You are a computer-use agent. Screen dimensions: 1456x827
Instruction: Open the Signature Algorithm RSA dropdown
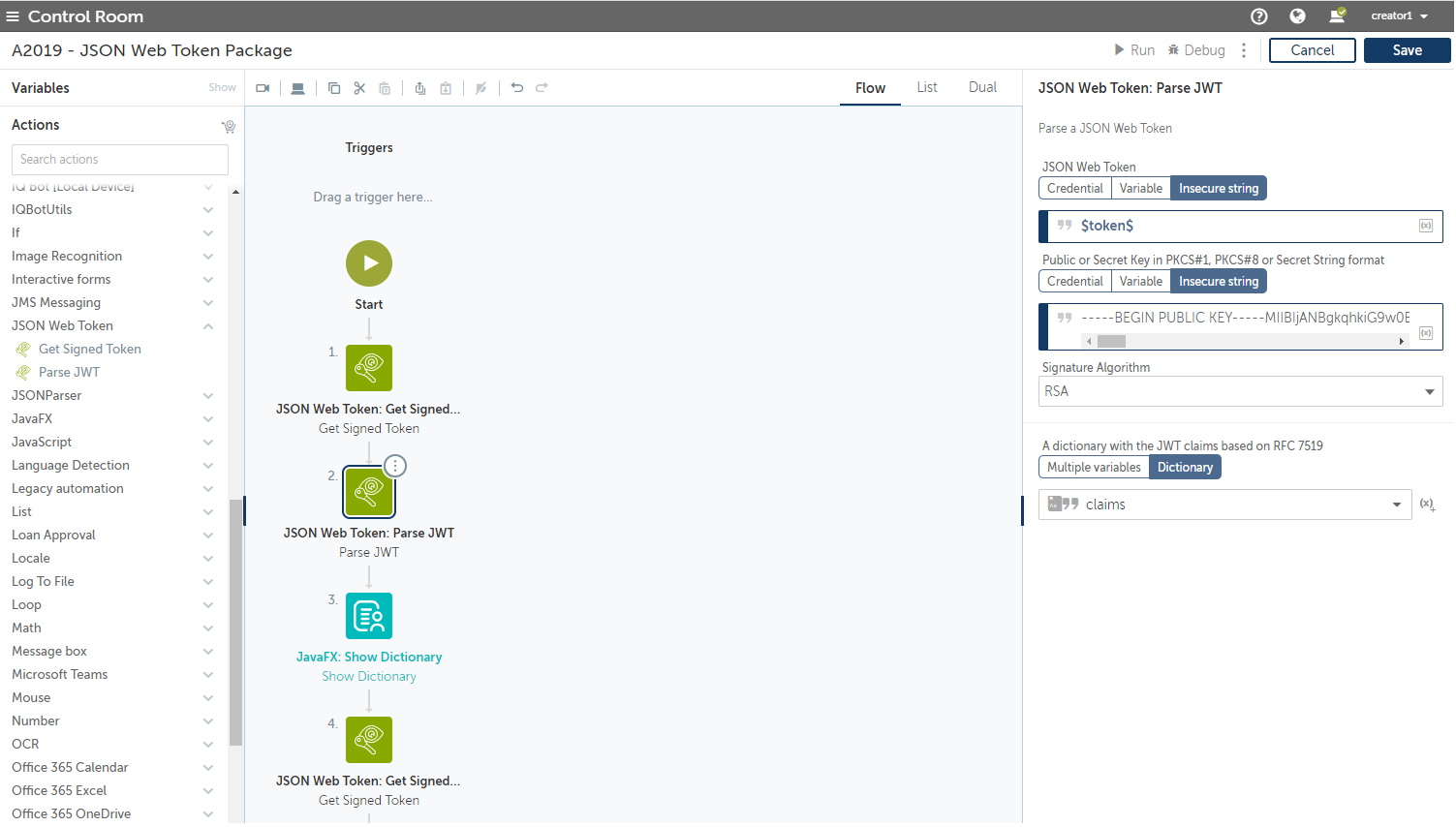tap(1240, 391)
